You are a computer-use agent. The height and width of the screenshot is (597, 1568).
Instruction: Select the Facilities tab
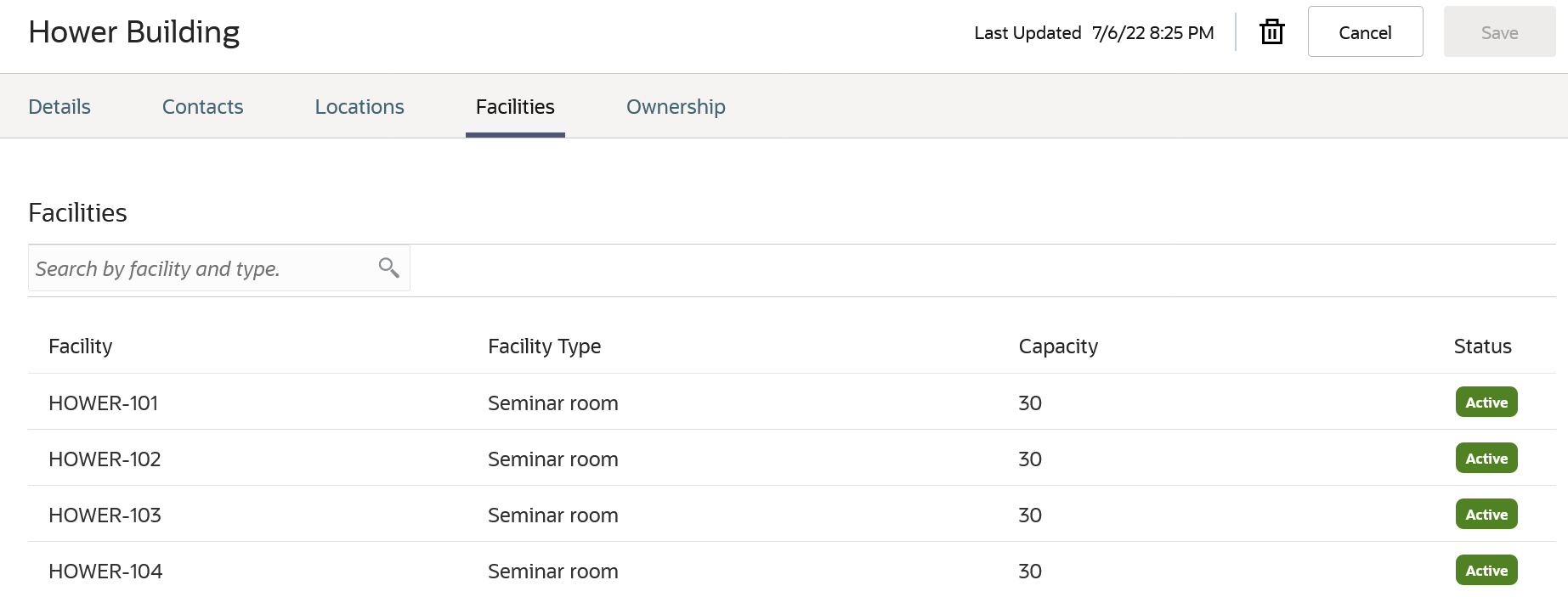[515, 107]
